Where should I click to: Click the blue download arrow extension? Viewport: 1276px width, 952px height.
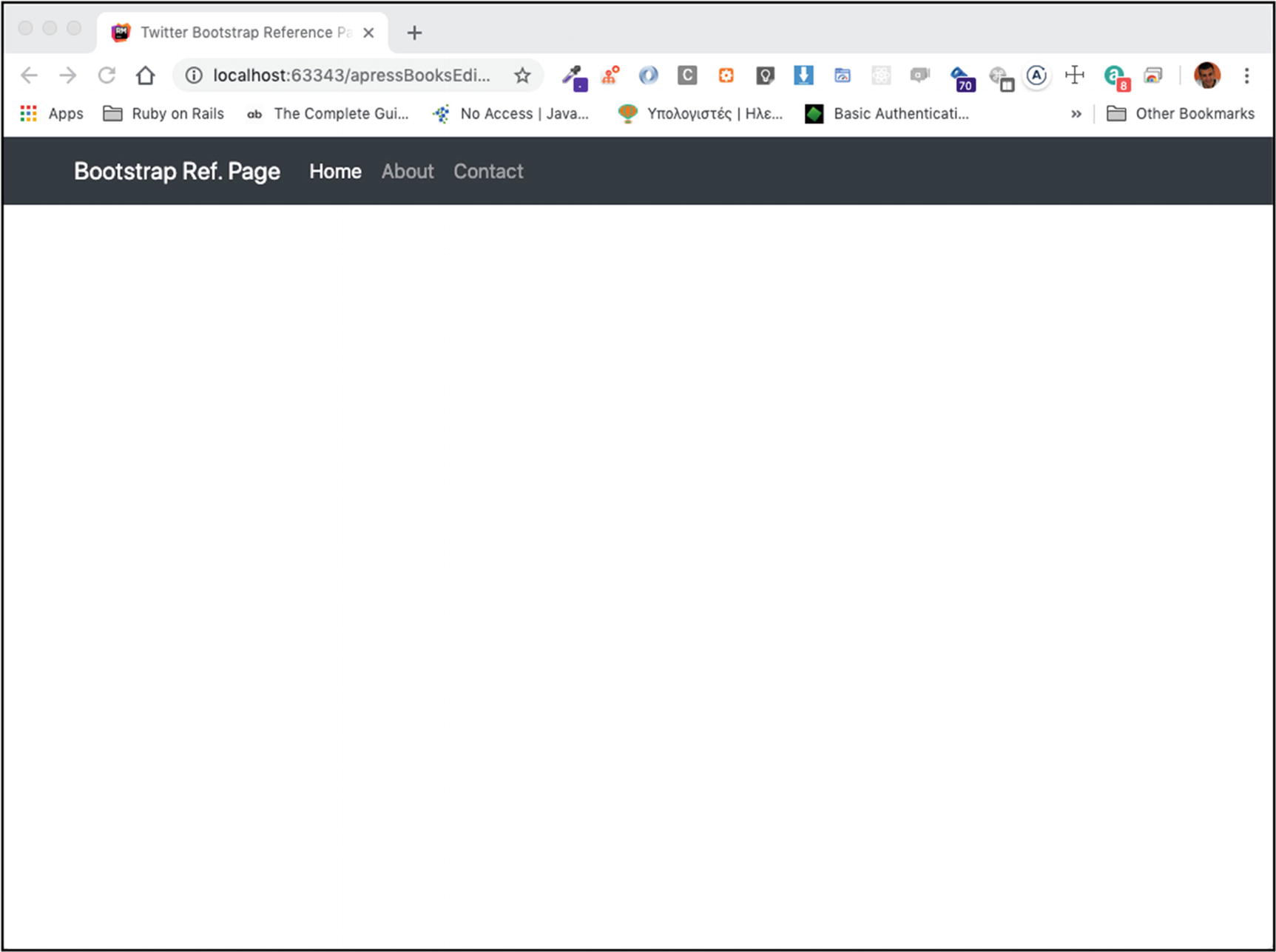click(803, 75)
